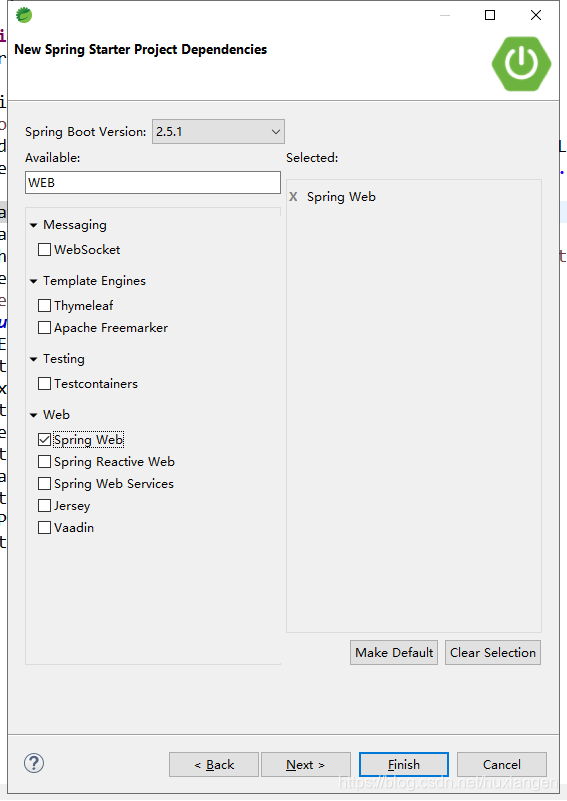Click the WebSocket label text

[87, 250]
